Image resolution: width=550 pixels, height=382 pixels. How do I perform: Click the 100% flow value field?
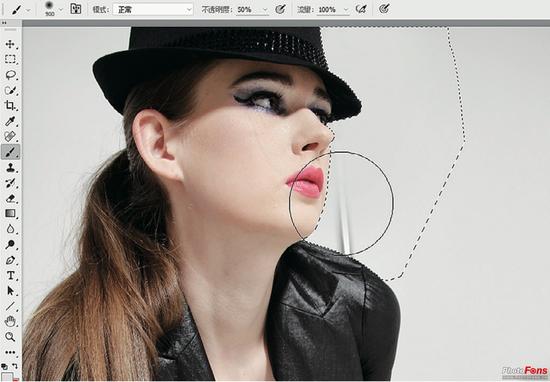[x=329, y=10]
